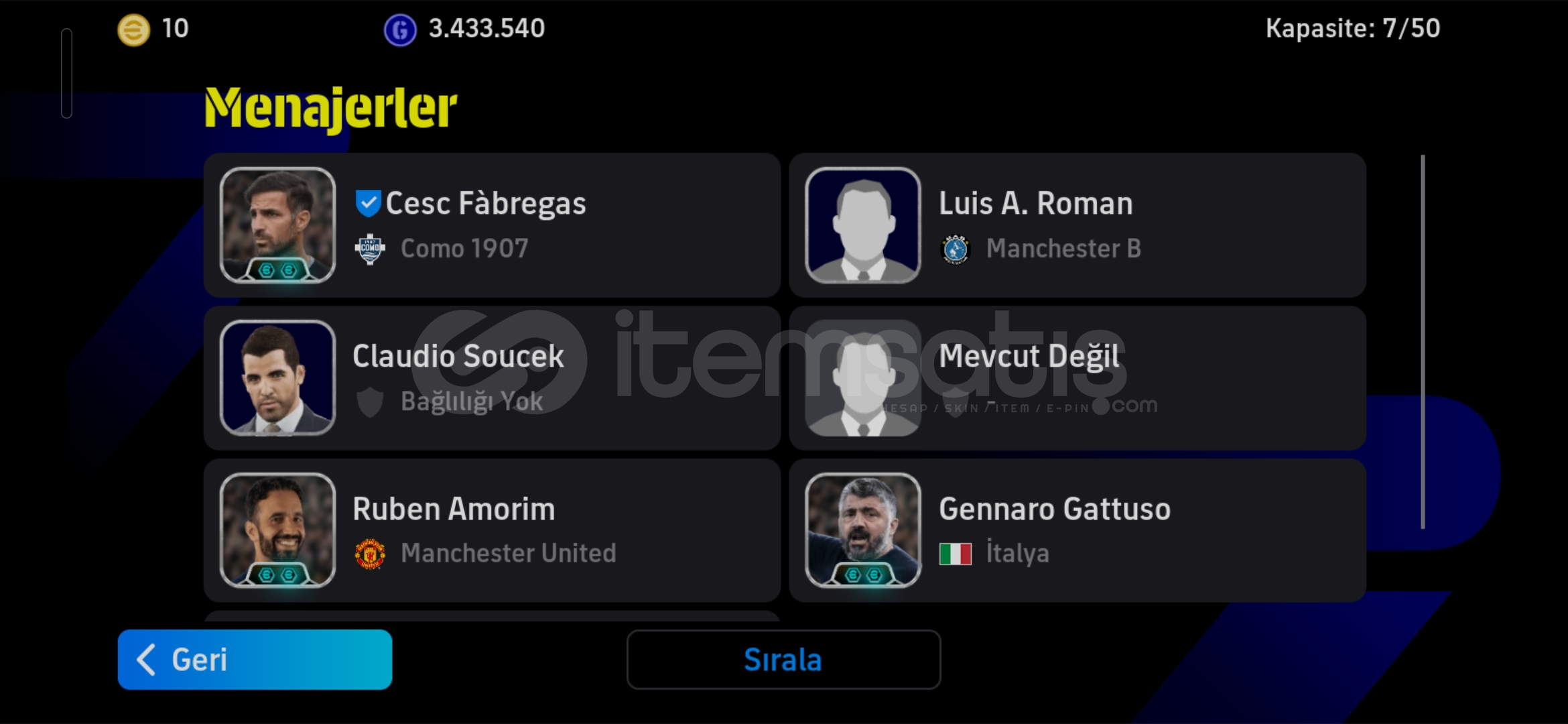1568x724 pixels.
Task: Open Cesc Fàbregas manager portrait
Action: point(277,225)
